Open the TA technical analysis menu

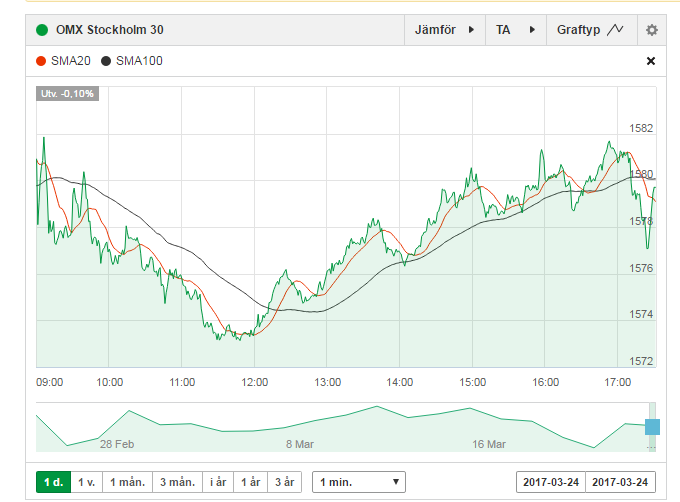516,30
